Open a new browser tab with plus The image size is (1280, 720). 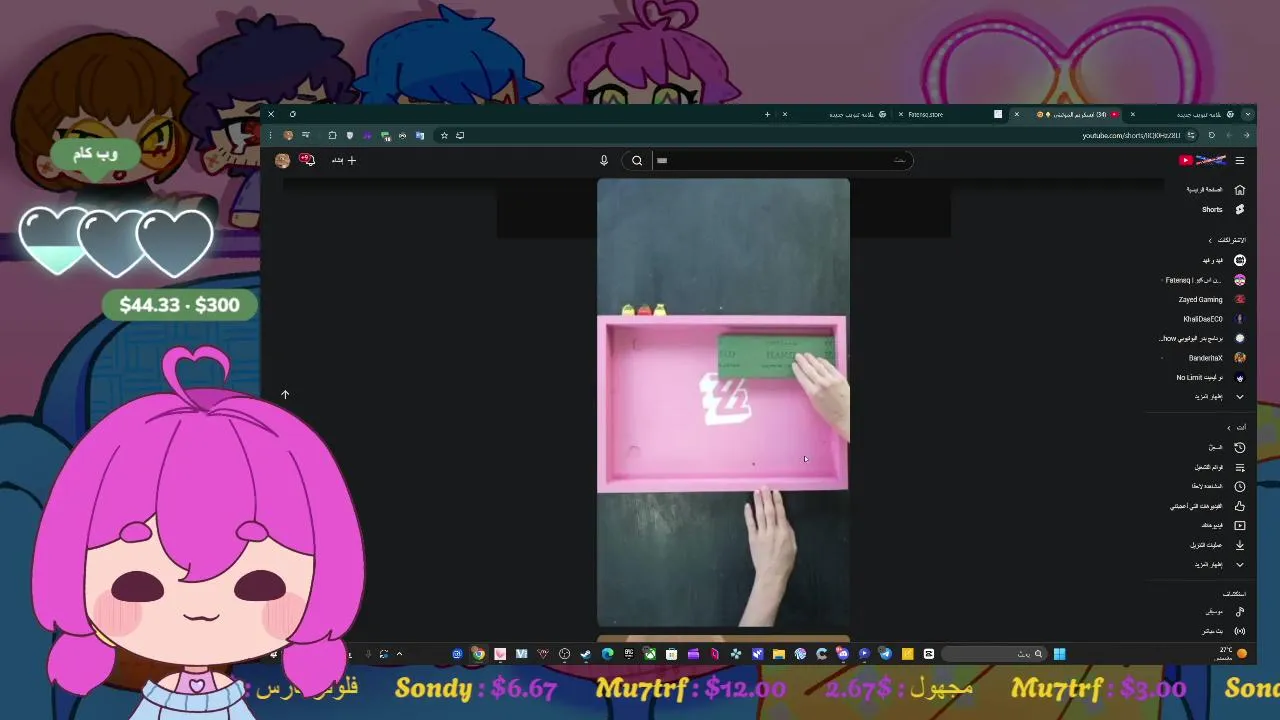[x=767, y=114]
